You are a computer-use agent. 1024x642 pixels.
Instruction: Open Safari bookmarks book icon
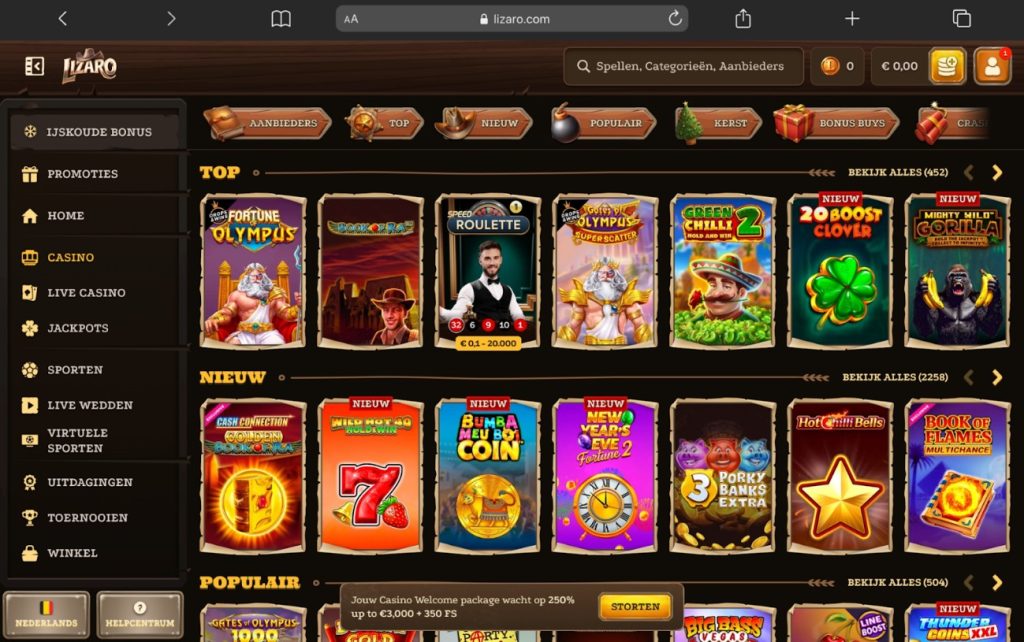pyautogui.click(x=281, y=19)
